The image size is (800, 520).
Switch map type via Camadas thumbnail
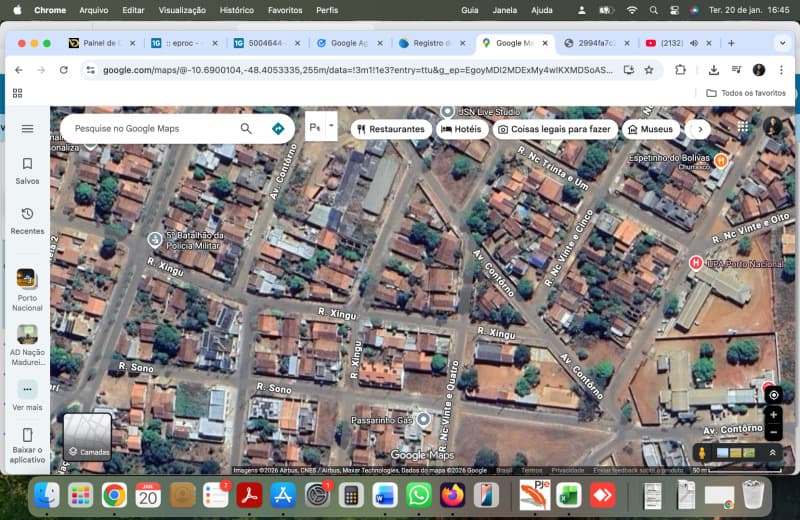pos(87,436)
